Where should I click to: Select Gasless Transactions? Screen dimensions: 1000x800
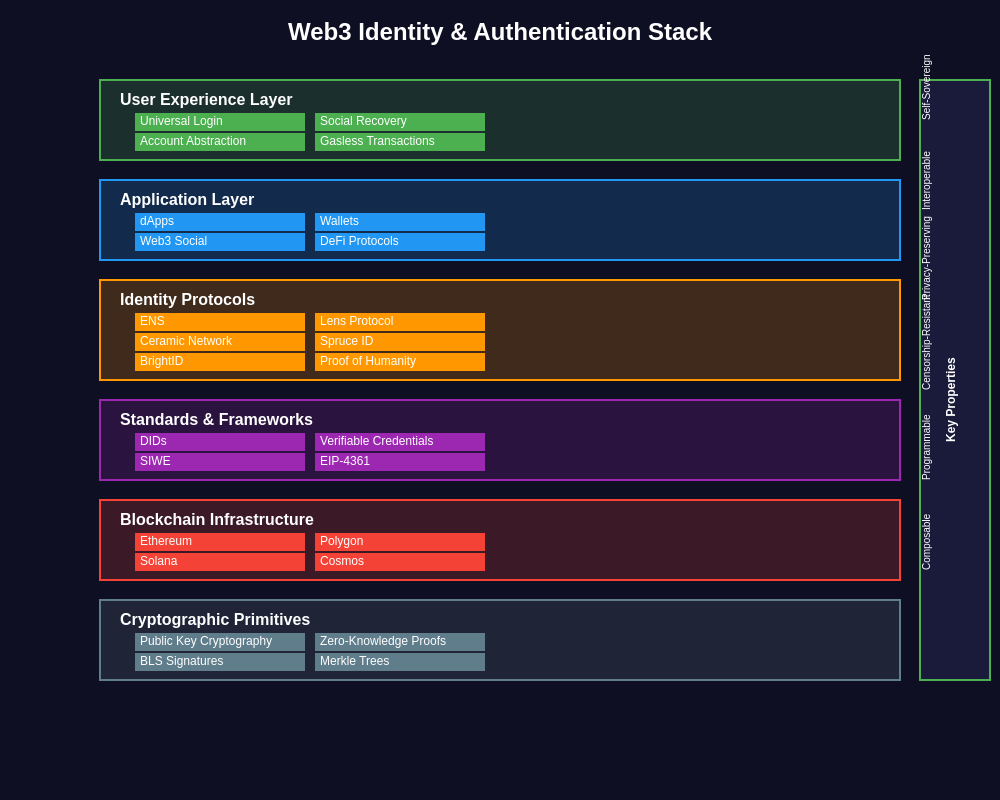400,142
